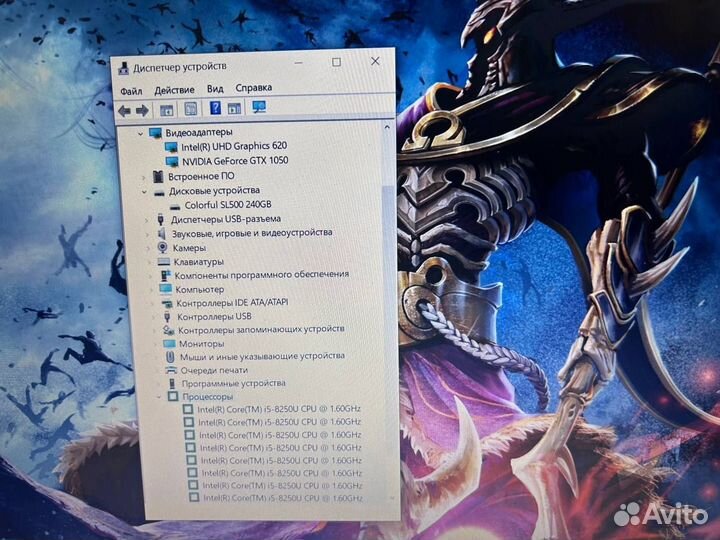Click the Клавиатуры keyboard icon
The width and height of the screenshot is (720, 540).
(x=163, y=262)
